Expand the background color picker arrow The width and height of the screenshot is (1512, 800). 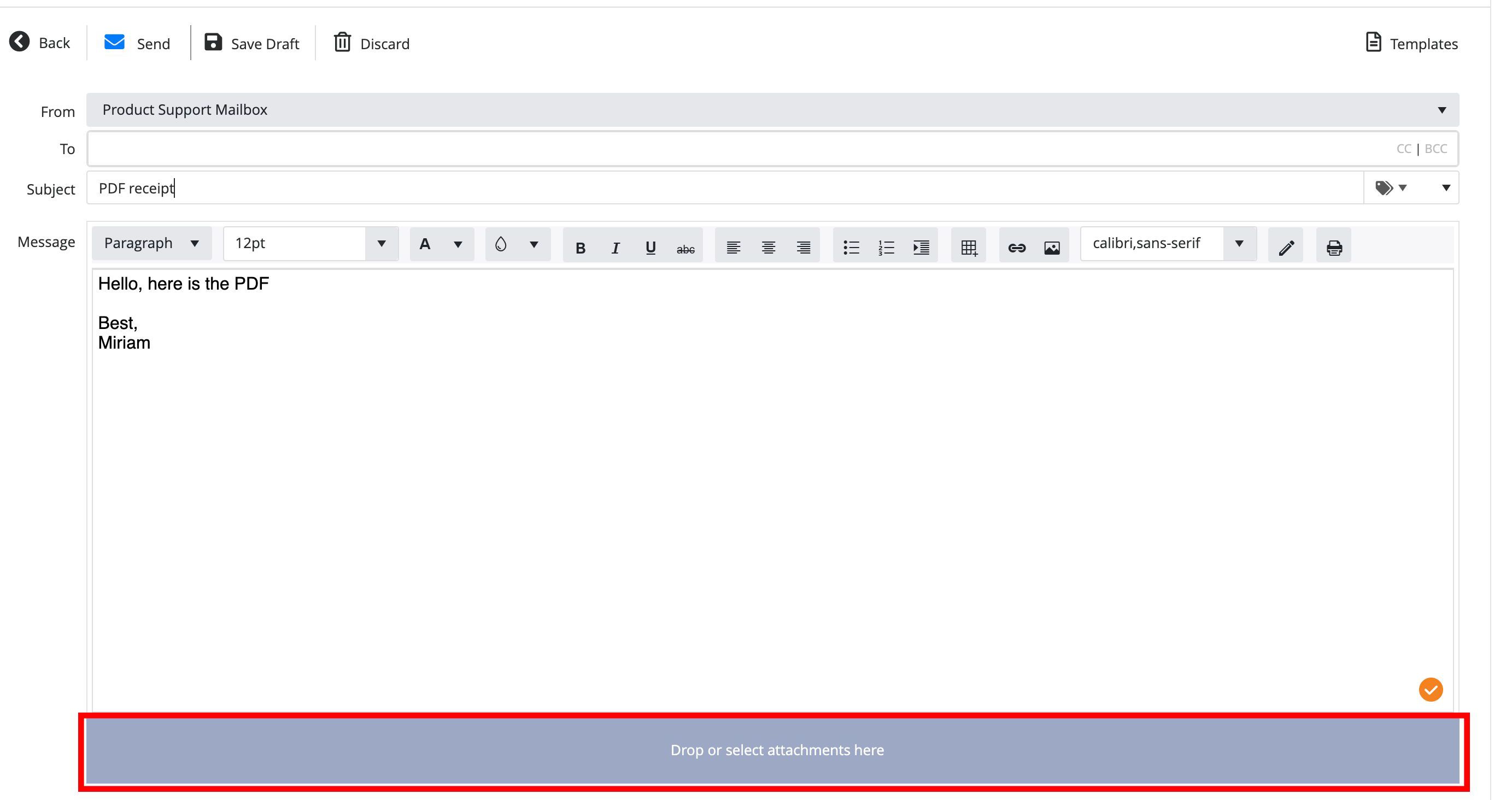click(x=534, y=244)
